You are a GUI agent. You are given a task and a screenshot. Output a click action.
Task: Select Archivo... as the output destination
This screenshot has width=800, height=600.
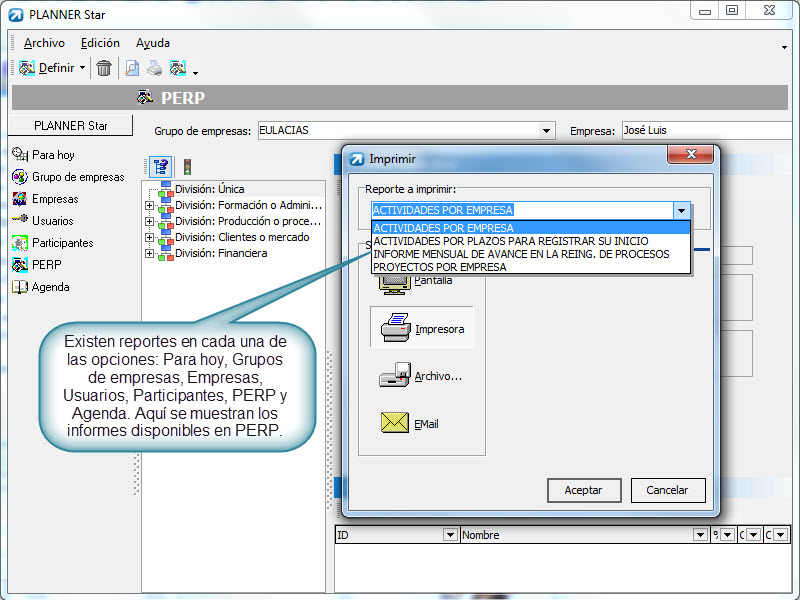point(421,376)
